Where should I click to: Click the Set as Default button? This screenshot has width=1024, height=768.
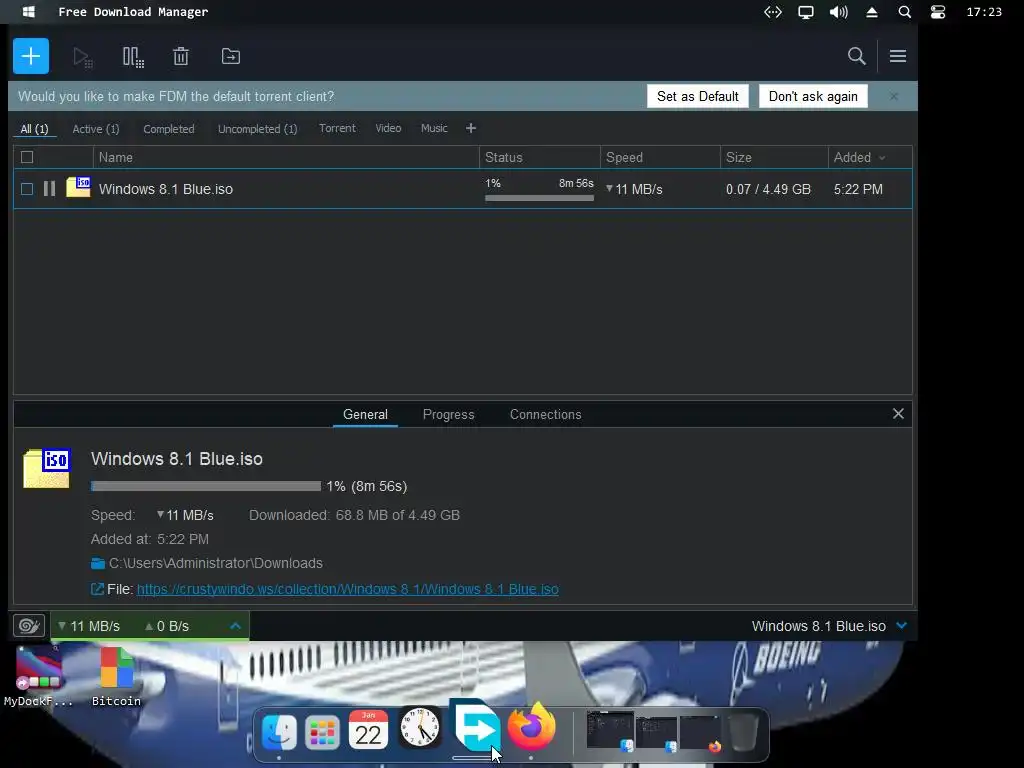697,96
